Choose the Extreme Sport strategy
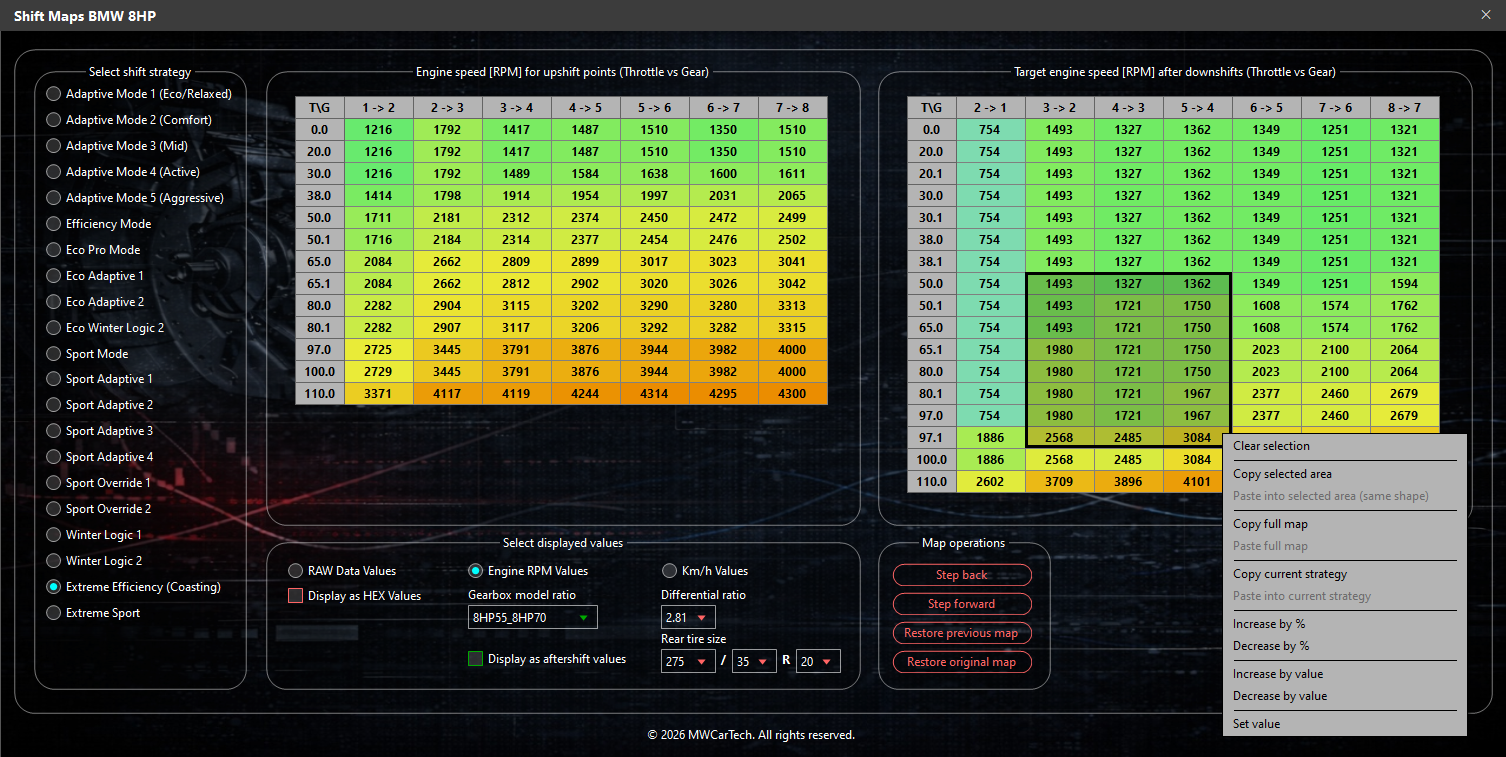The height and width of the screenshot is (757, 1506). coord(53,612)
